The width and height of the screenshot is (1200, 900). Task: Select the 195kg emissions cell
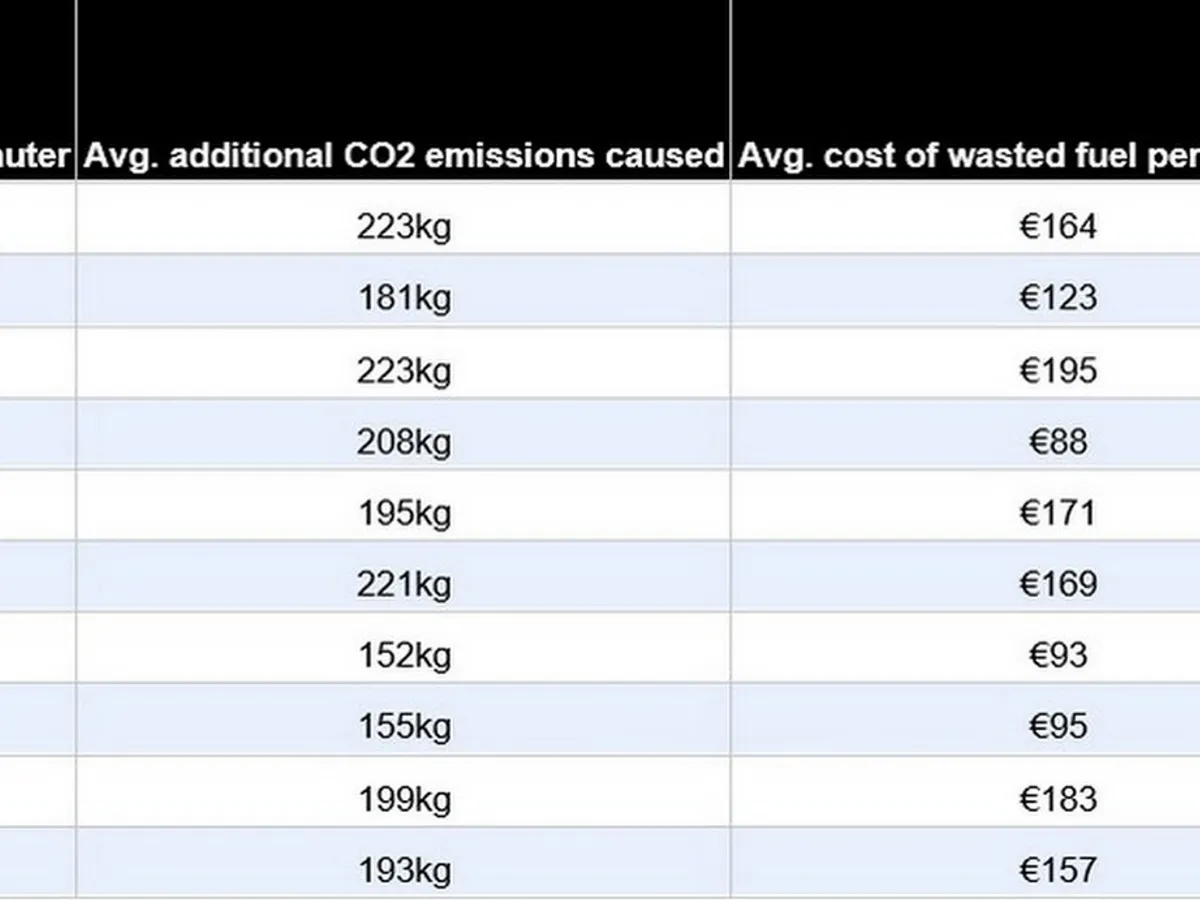click(x=404, y=513)
